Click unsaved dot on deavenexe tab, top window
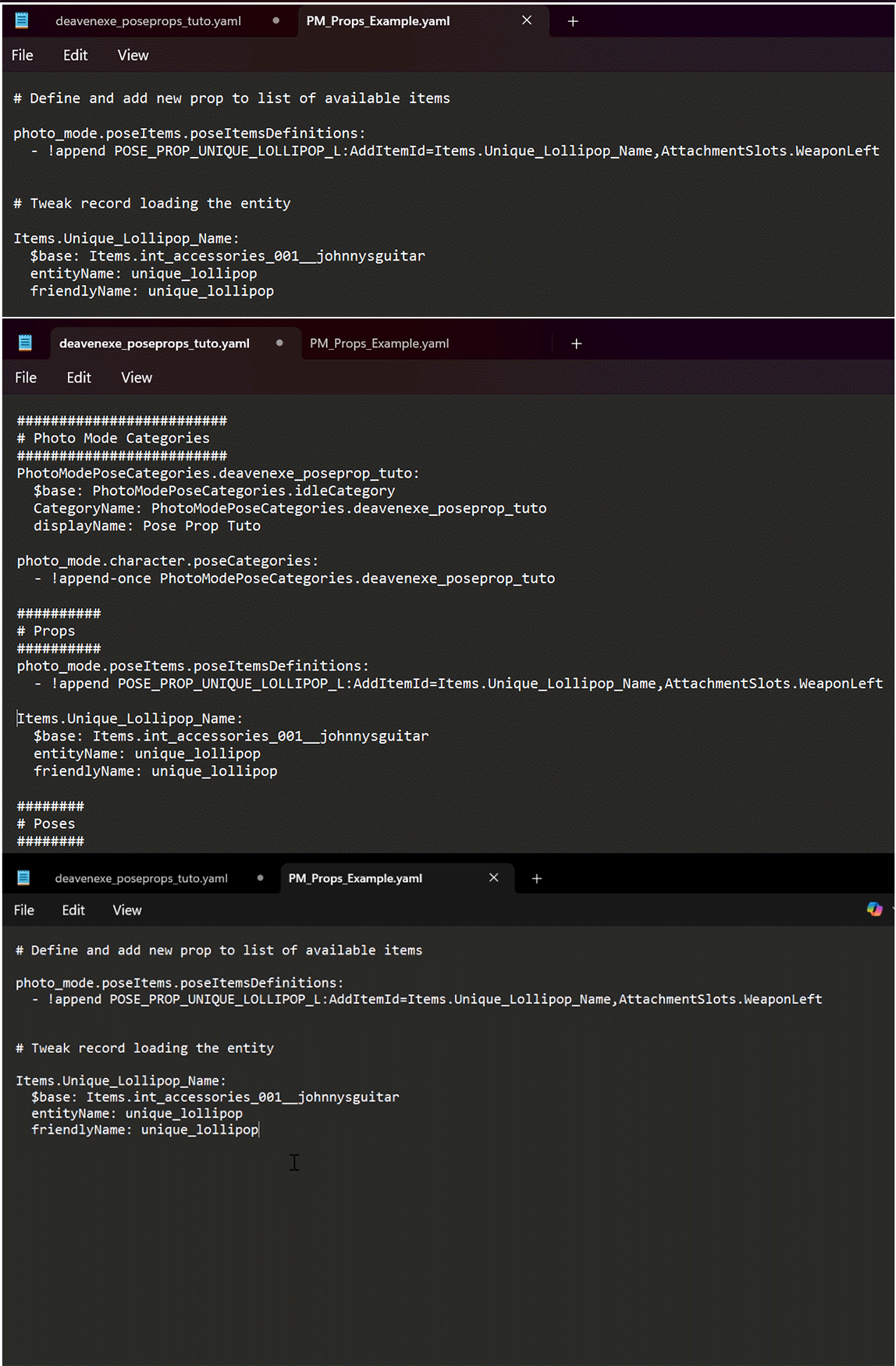 click(x=276, y=21)
